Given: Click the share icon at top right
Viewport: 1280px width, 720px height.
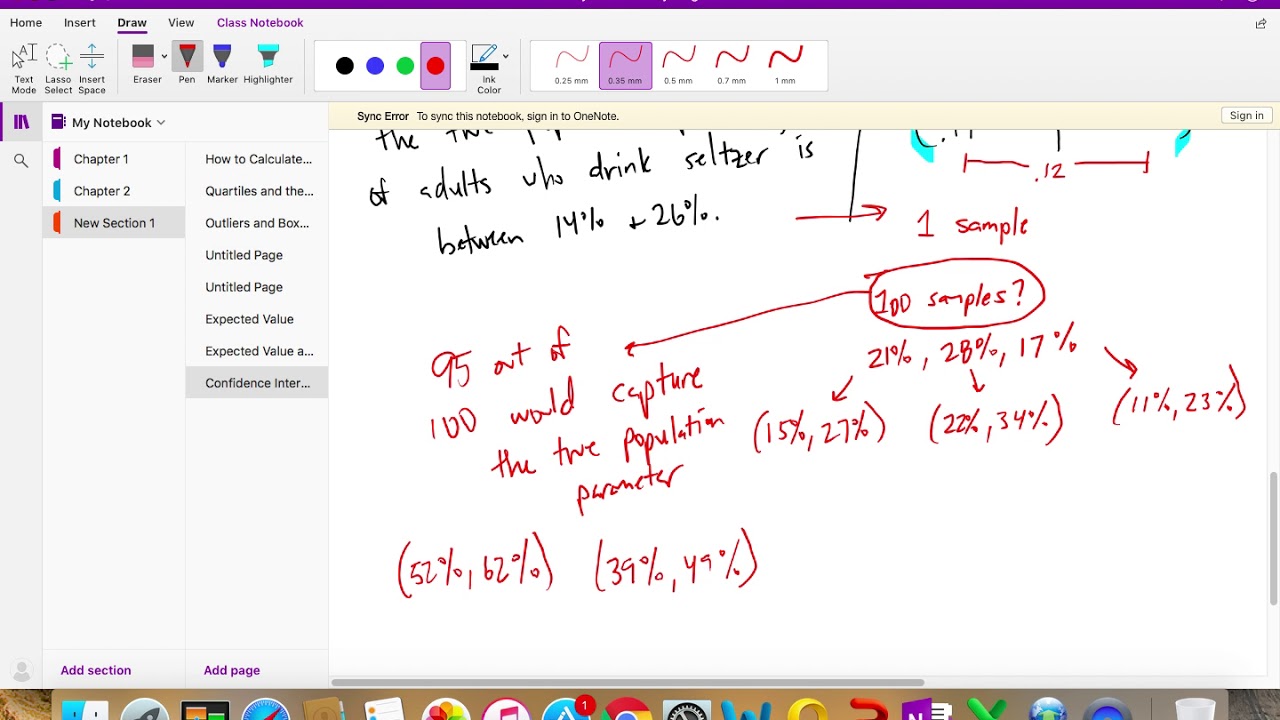Looking at the screenshot, I should coord(1261,23).
